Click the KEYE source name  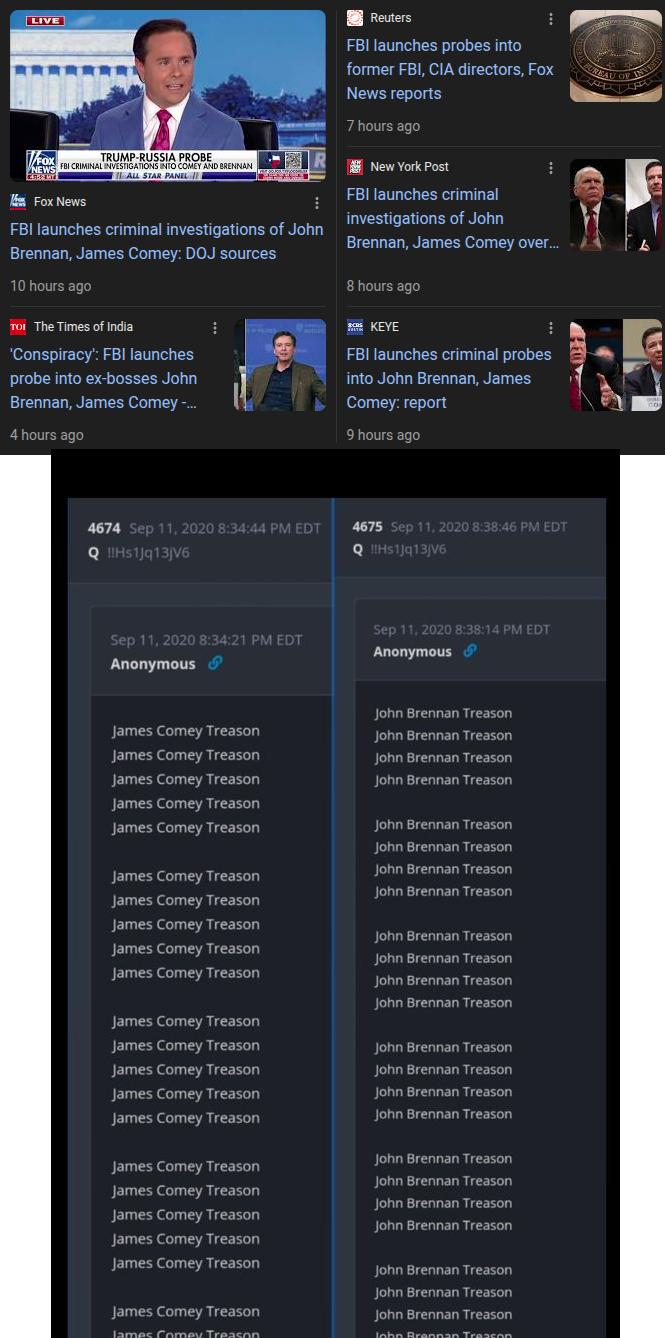[x=385, y=327]
